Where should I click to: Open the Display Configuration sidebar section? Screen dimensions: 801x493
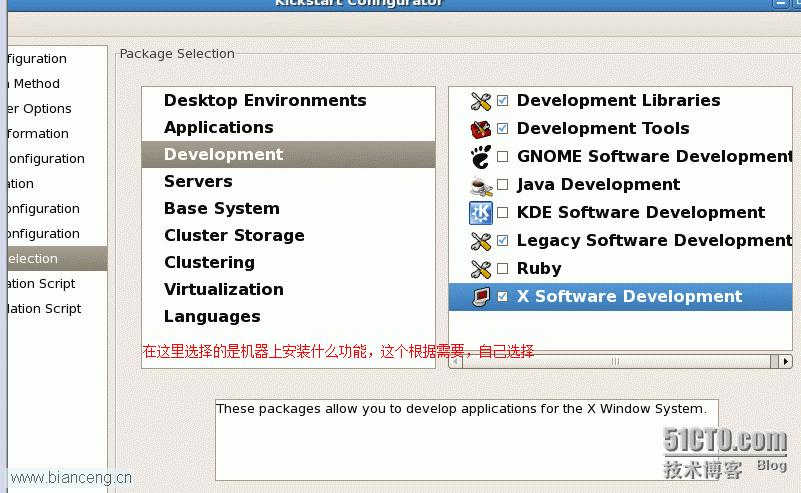point(57,233)
